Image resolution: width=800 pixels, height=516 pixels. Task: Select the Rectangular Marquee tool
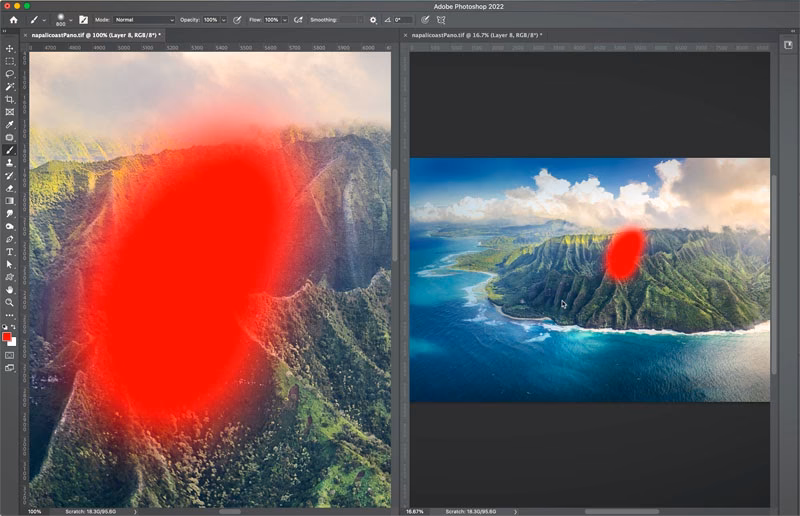9,61
